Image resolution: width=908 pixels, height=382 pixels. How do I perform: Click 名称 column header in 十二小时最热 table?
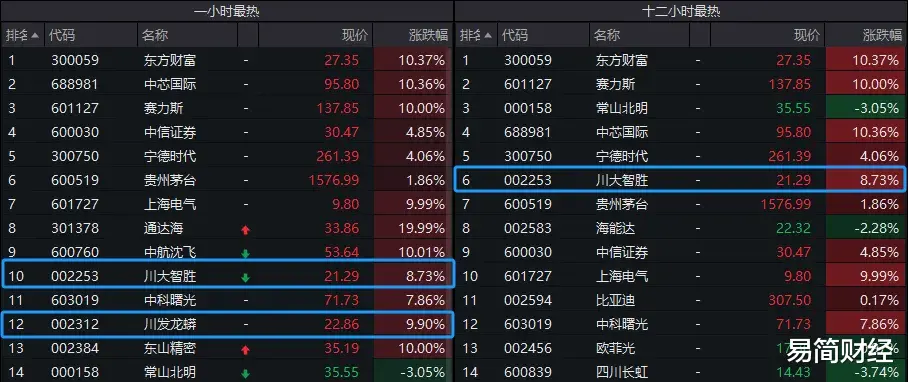[x=607, y=35]
